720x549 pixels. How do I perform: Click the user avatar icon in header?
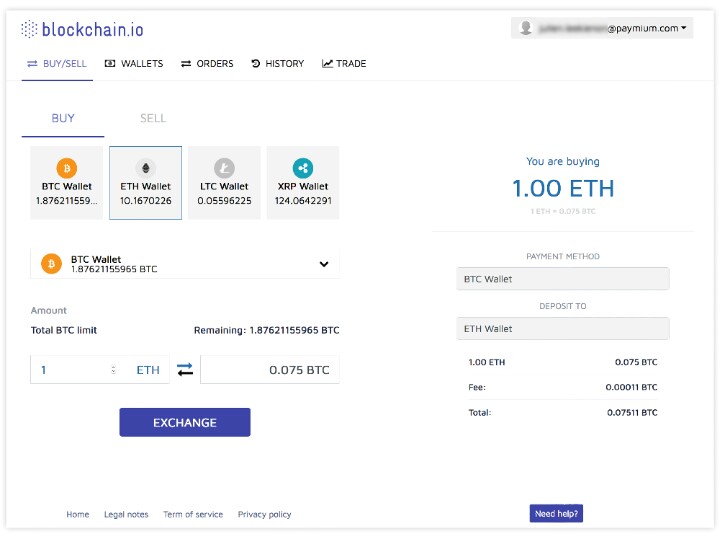coord(526,28)
